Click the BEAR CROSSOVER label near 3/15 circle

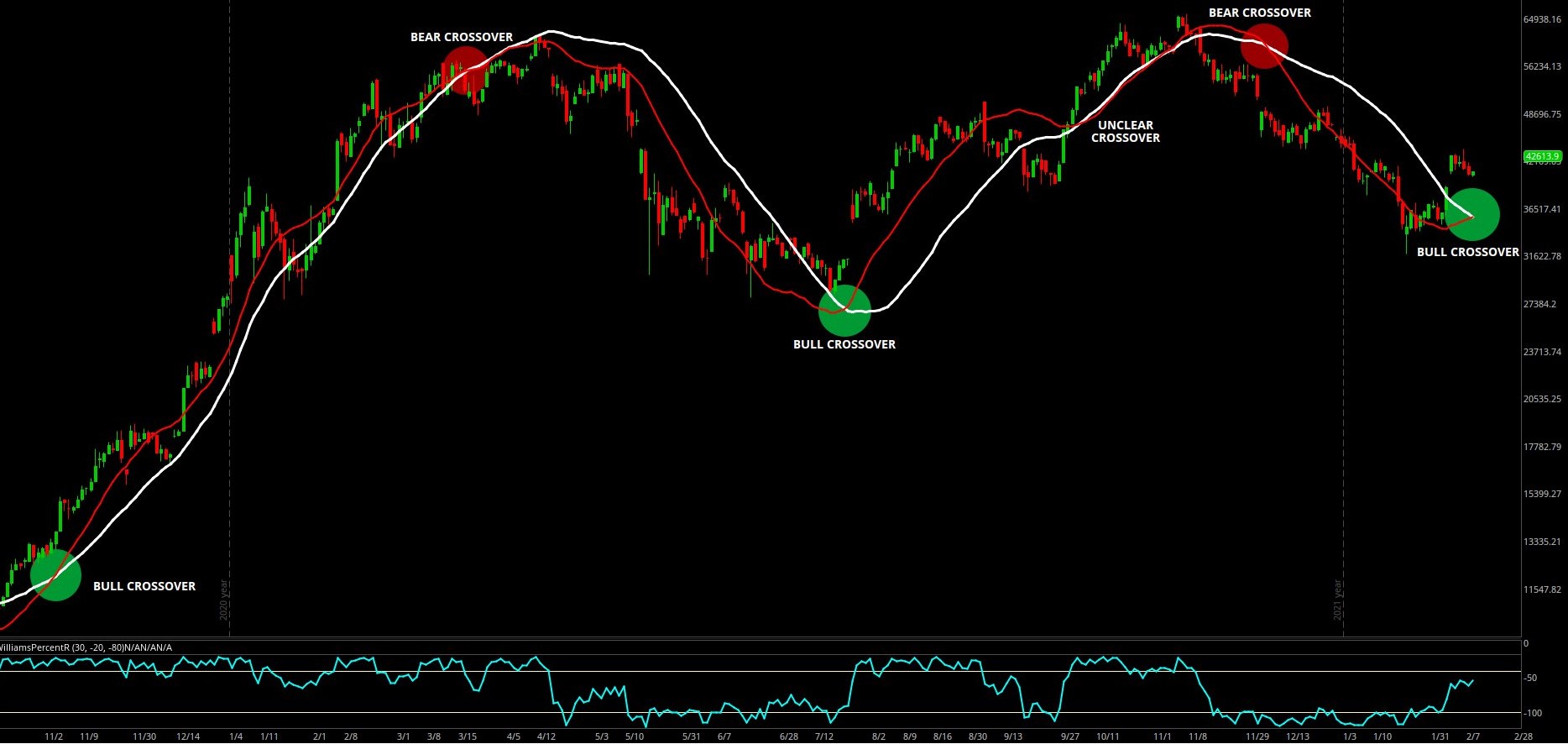(x=461, y=37)
